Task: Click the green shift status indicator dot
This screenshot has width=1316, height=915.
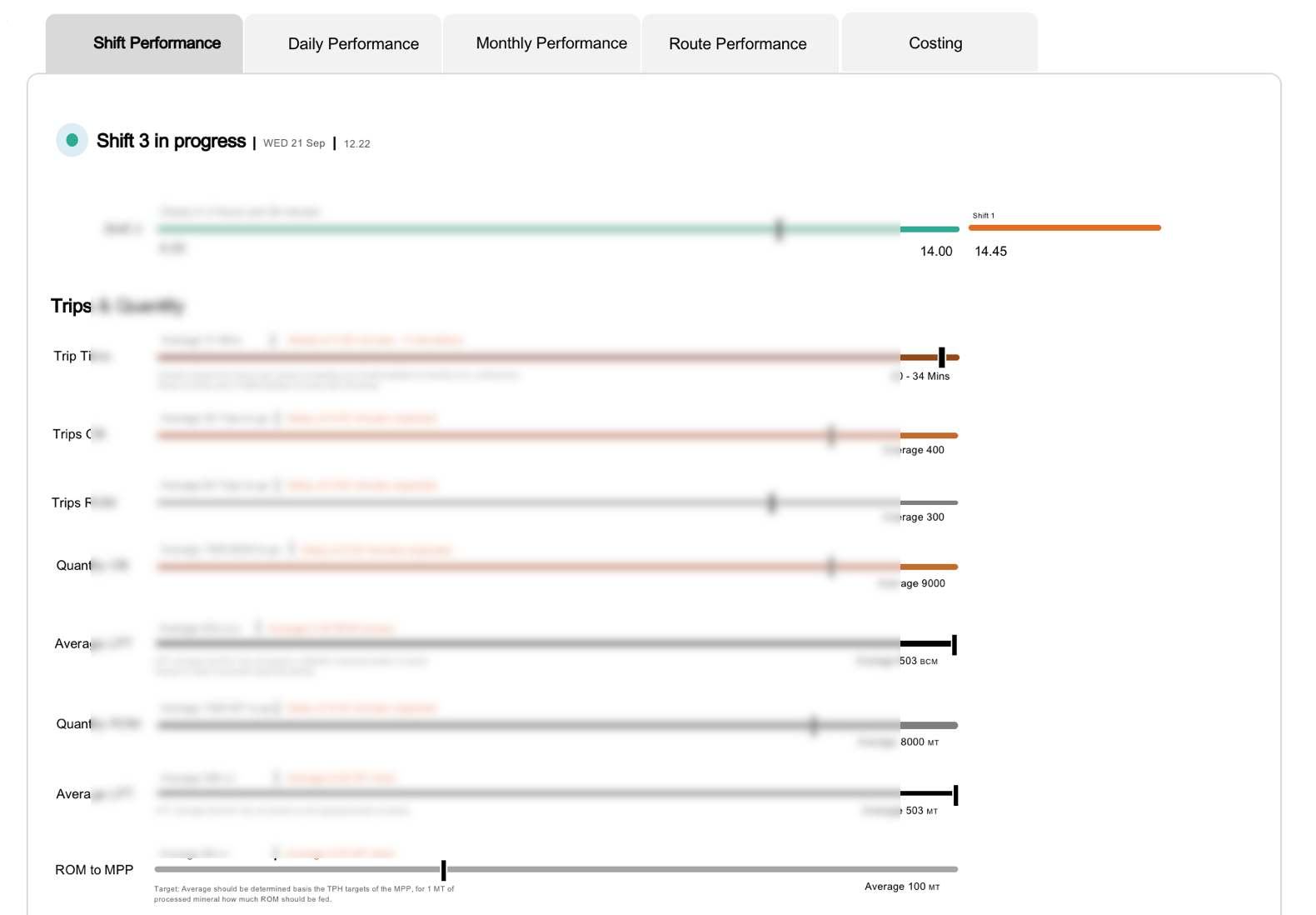Action: (x=72, y=140)
